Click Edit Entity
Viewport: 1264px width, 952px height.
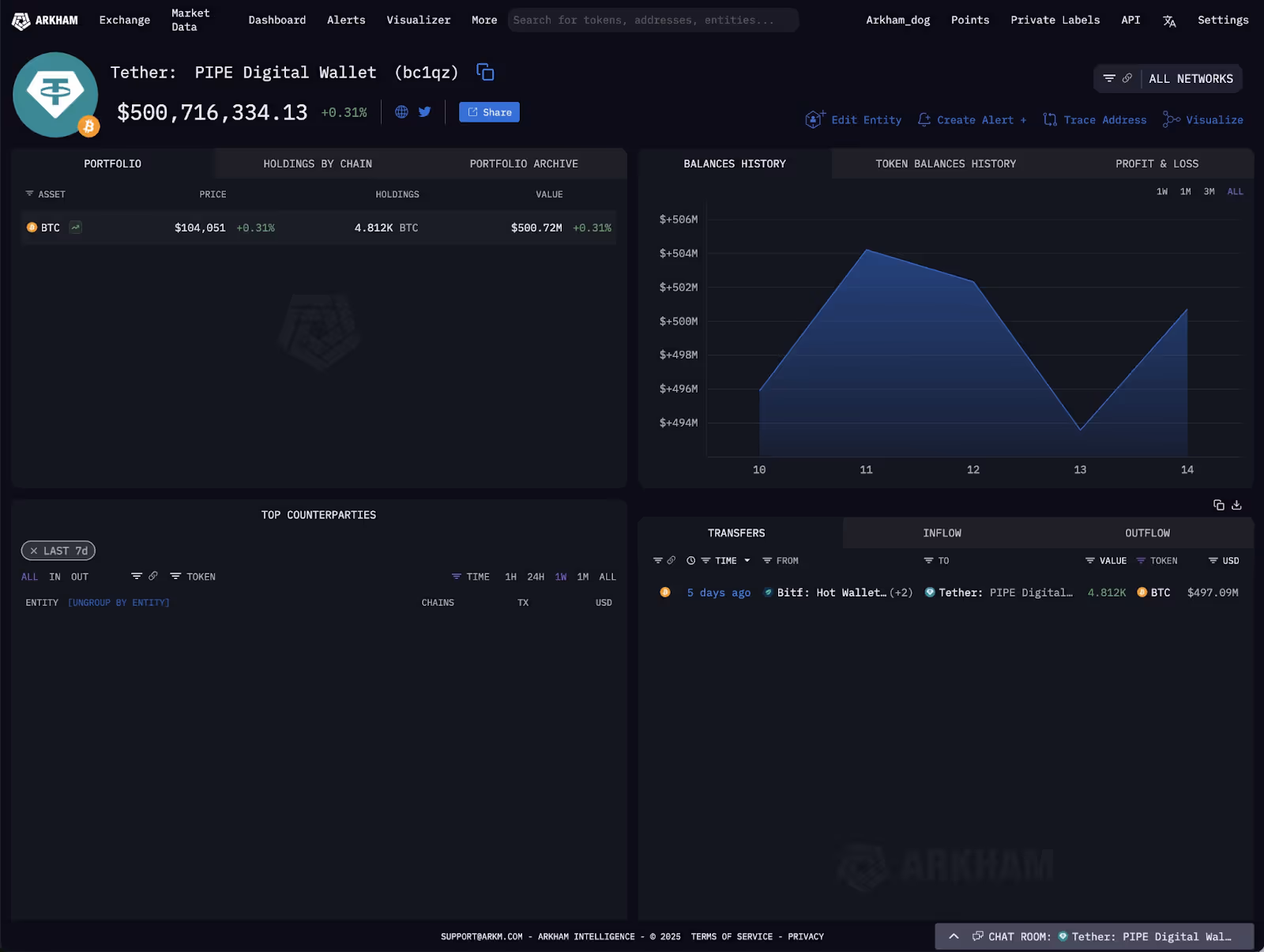coord(853,119)
